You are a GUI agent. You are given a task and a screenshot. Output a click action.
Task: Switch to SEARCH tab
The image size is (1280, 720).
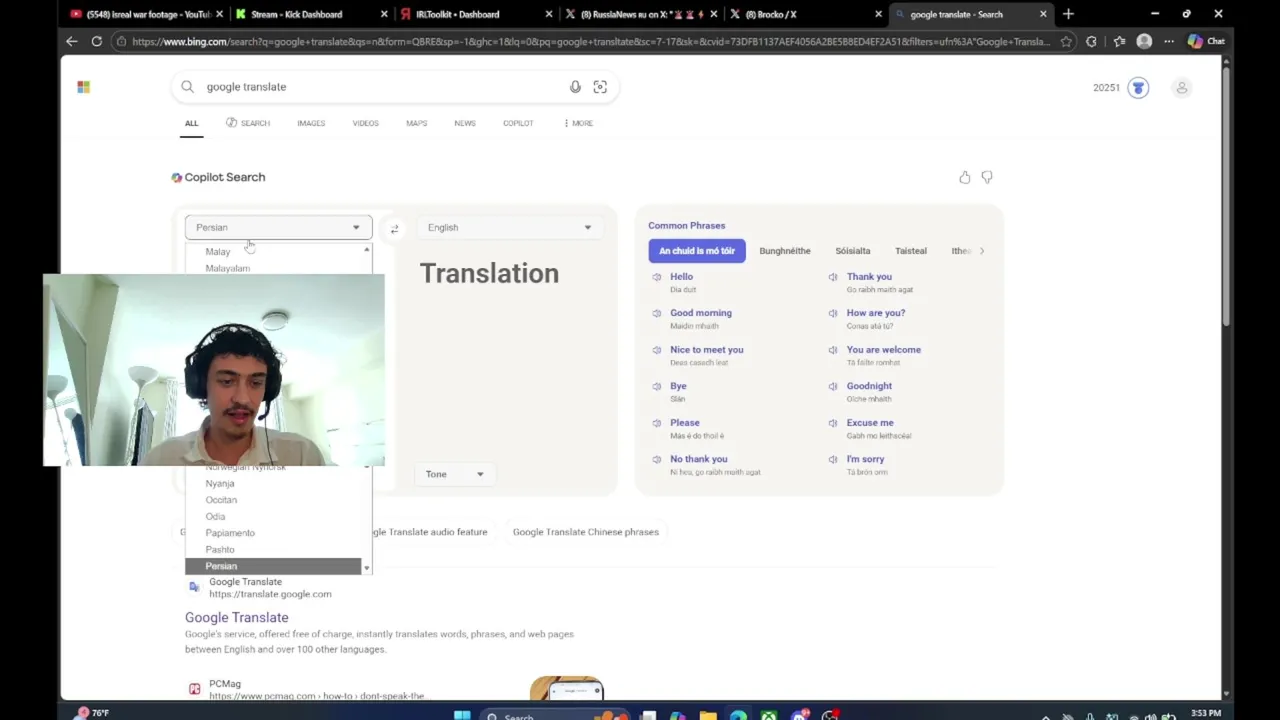248,123
